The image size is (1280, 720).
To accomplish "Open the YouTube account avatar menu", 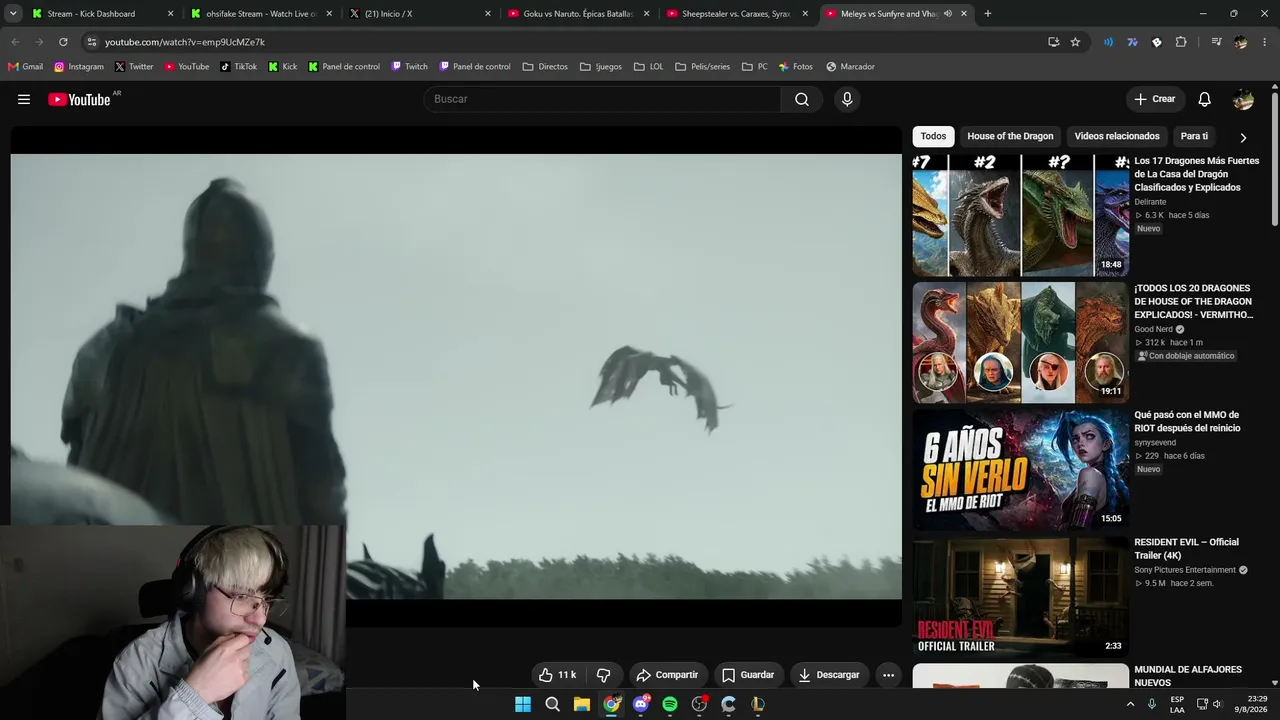I will [1243, 99].
